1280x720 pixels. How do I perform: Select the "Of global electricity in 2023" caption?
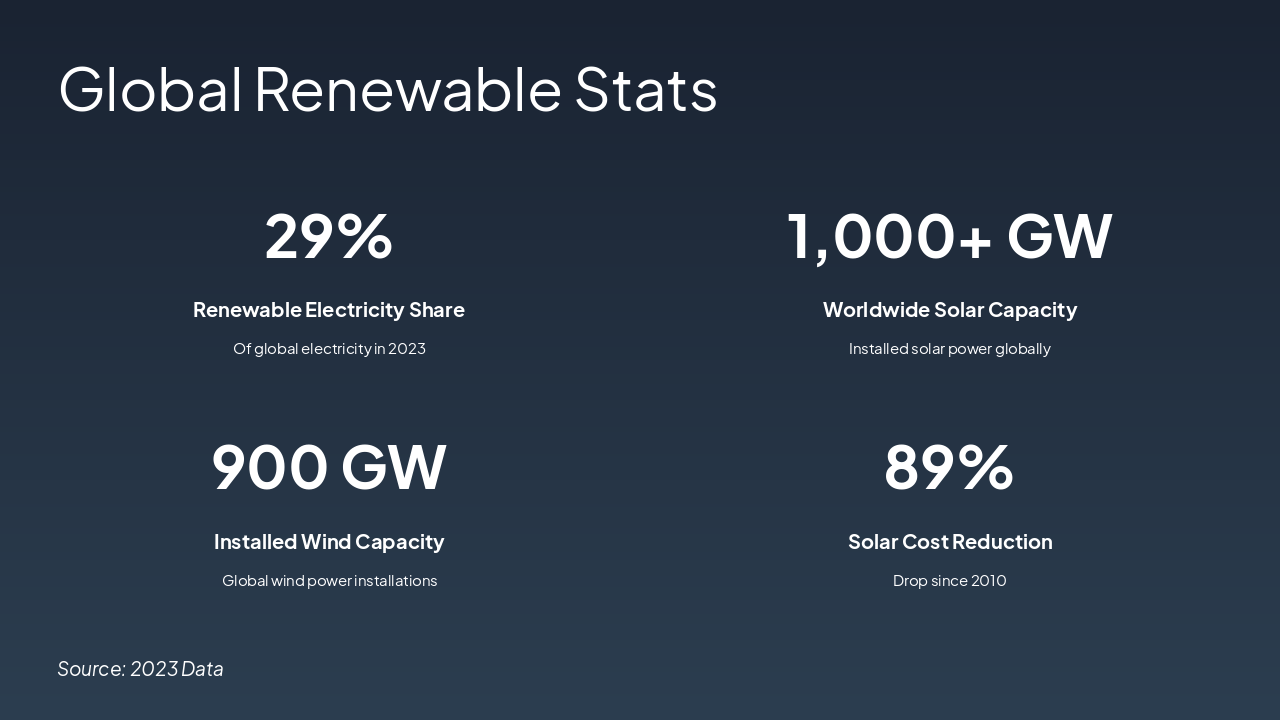(x=329, y=349)
